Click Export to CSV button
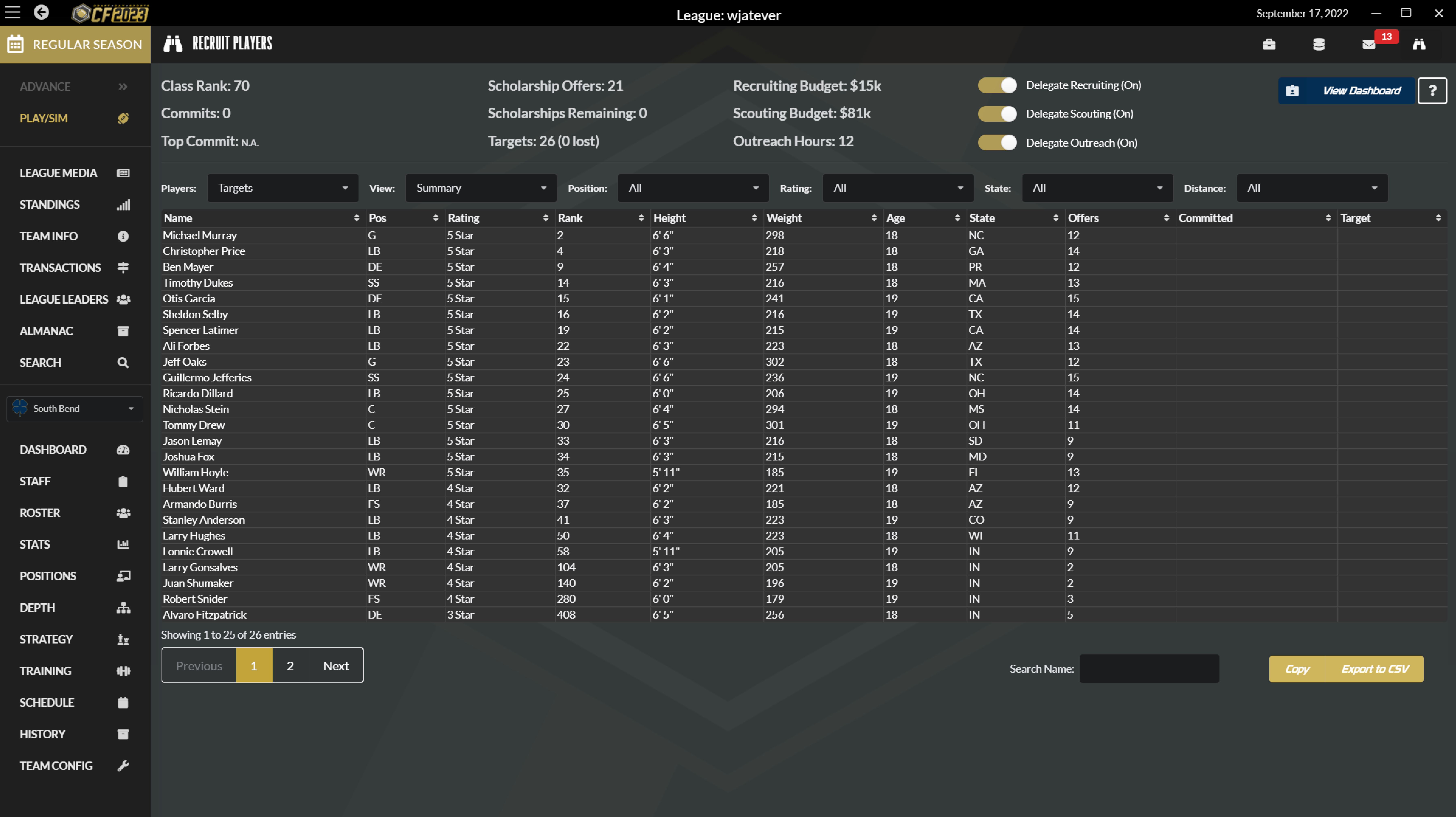 pos(1374,669)
